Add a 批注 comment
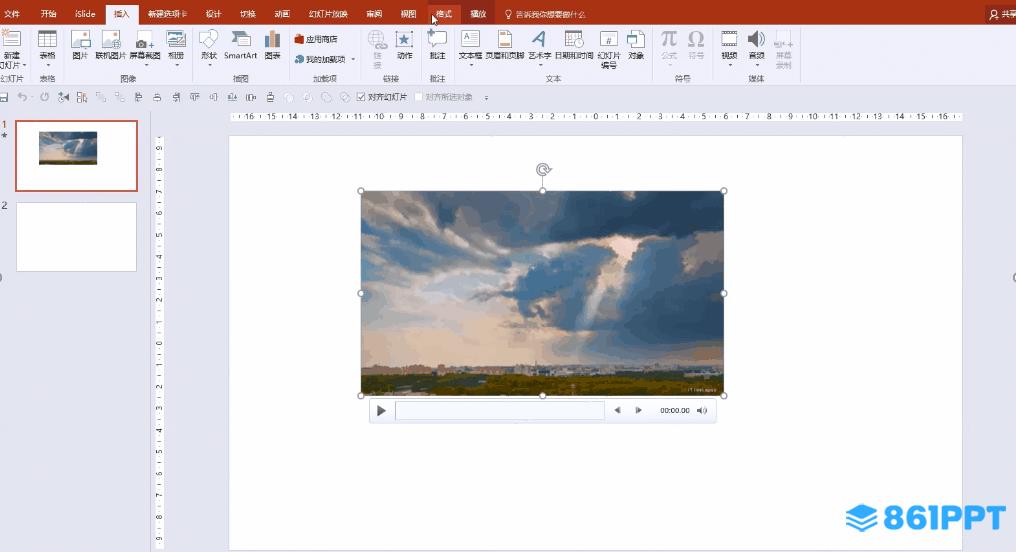The width and height of the screenshot is (1016, 552). (x=437, y=45)
